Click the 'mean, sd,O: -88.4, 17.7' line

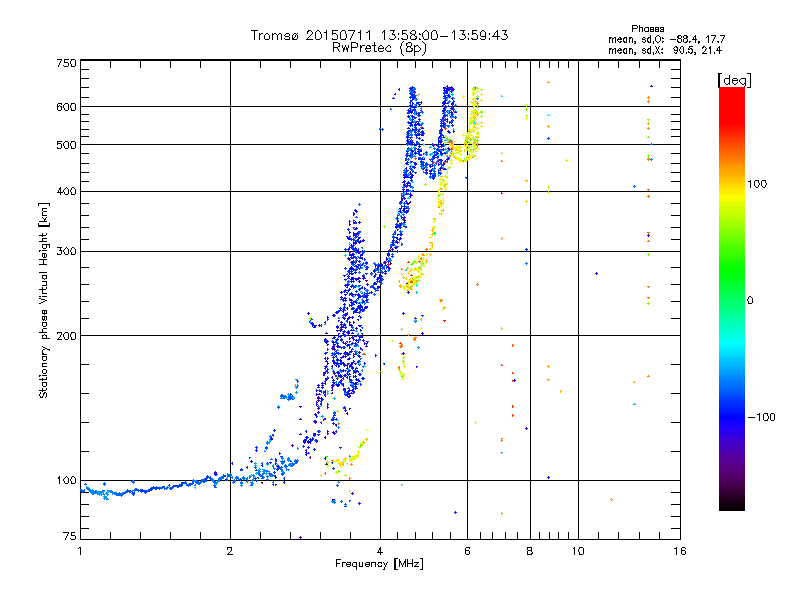click(x=666, y=39)
